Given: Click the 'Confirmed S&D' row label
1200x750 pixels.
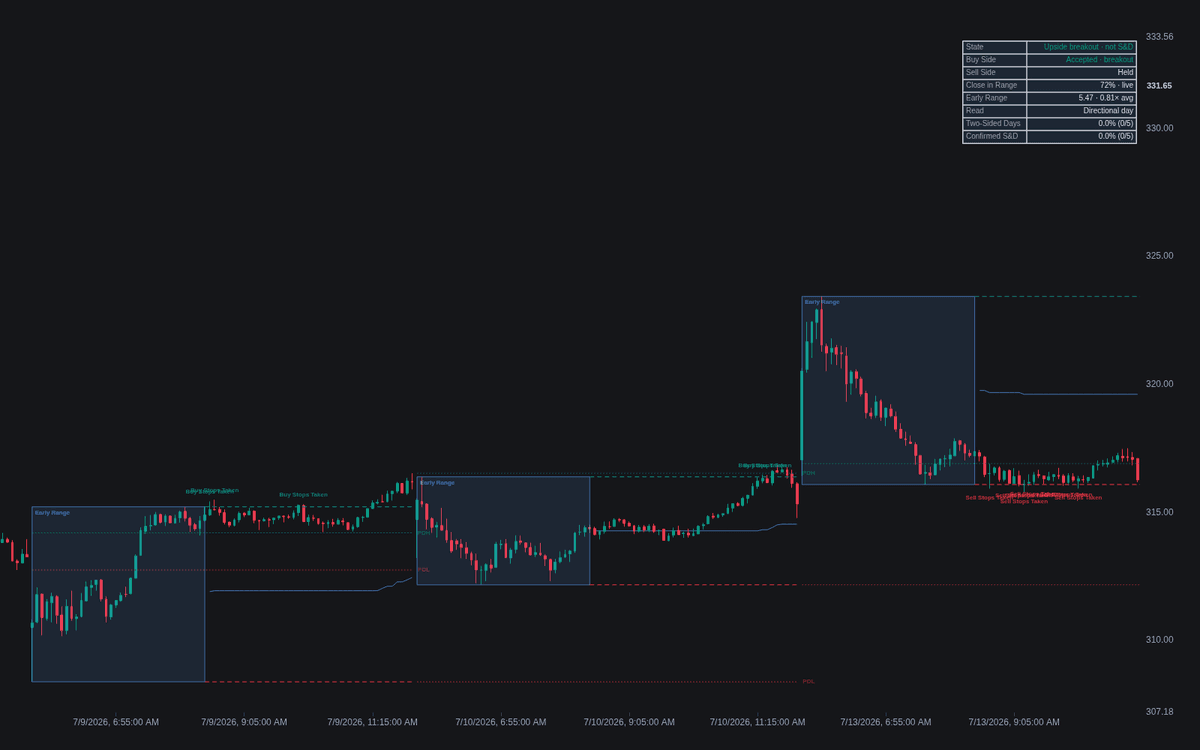Looking at the screenshot, I should click(x=994, y=137).
